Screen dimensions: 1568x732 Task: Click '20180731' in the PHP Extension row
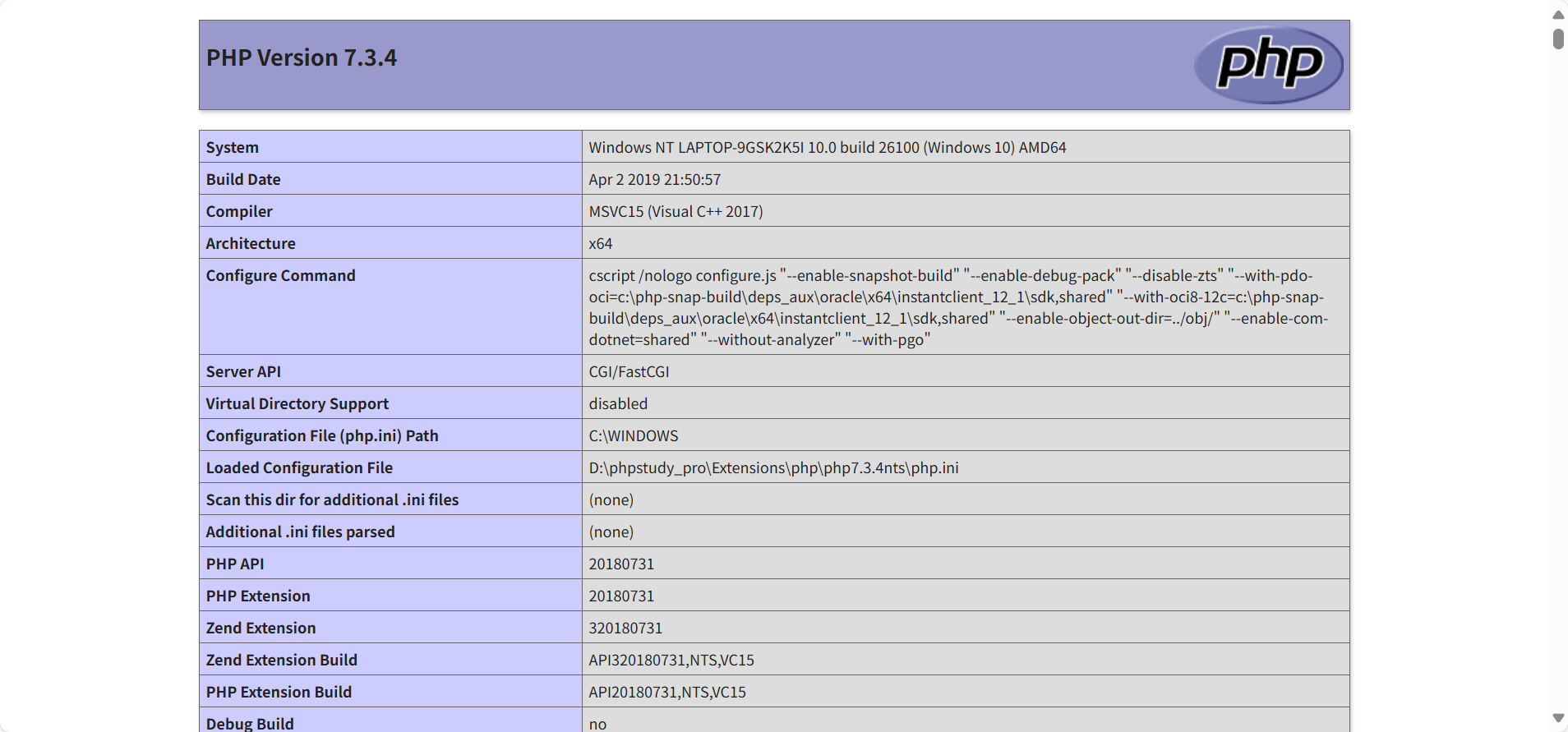(x=622, y=596)
